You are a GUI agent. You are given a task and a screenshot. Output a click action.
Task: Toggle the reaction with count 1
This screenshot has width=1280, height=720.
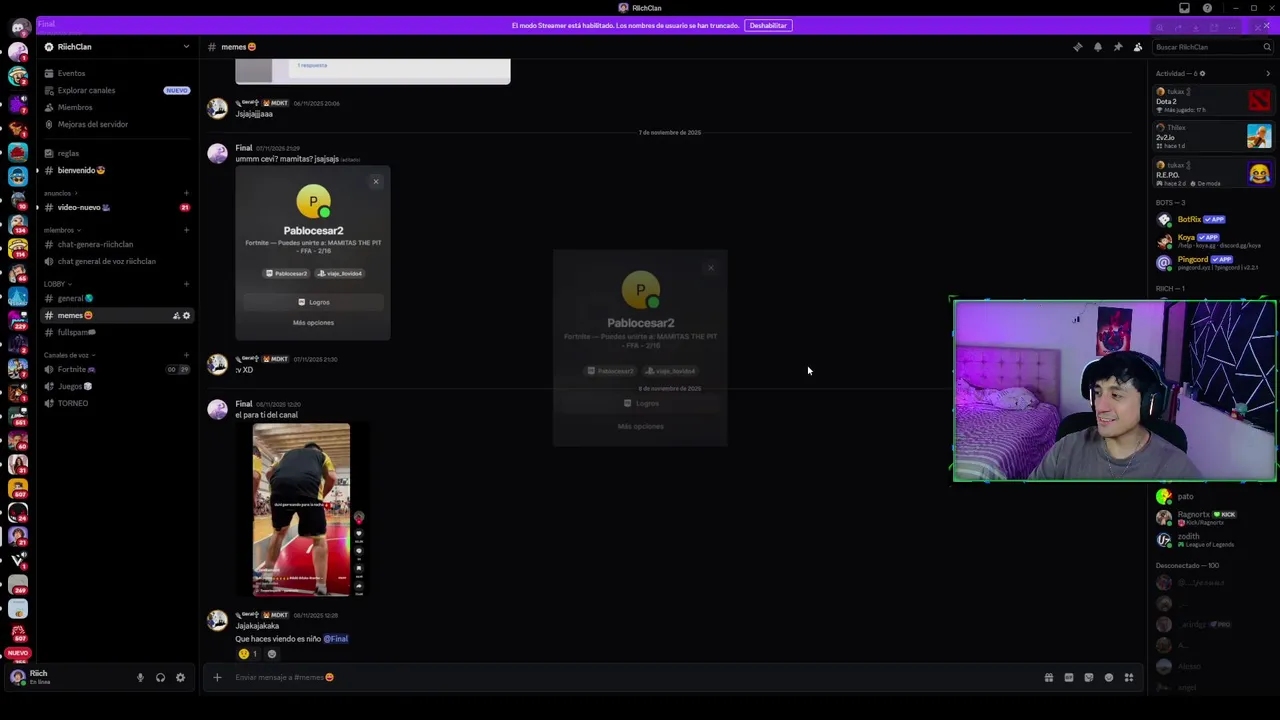coord(248,654)
